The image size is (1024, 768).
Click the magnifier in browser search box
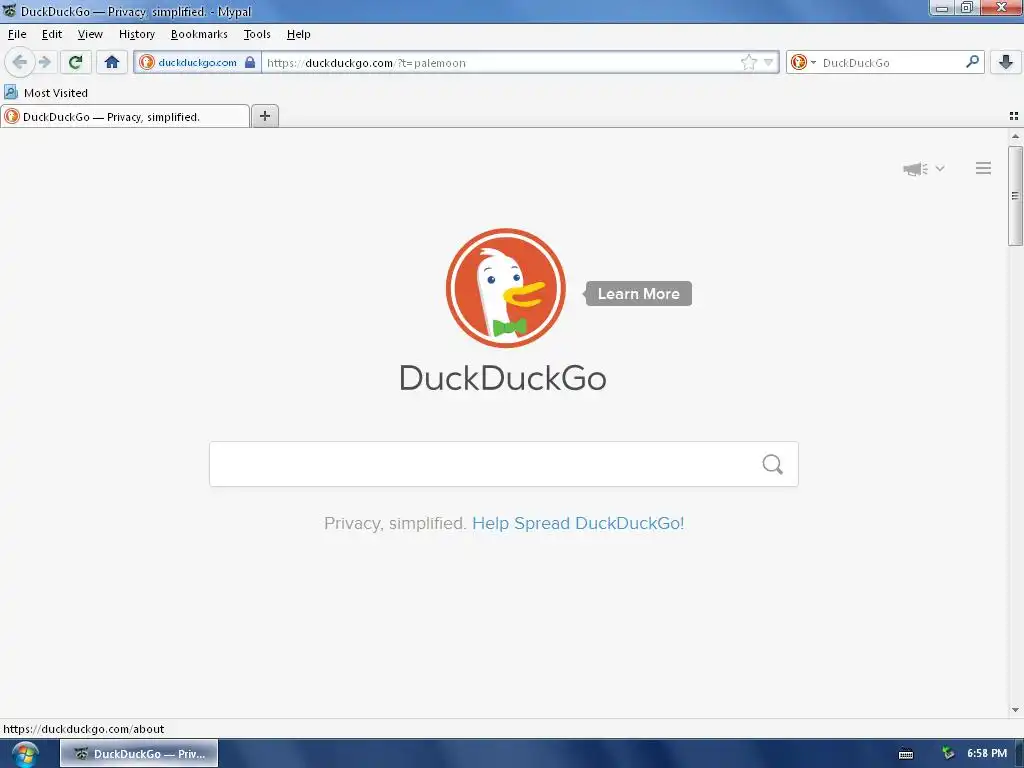[972, 62]
